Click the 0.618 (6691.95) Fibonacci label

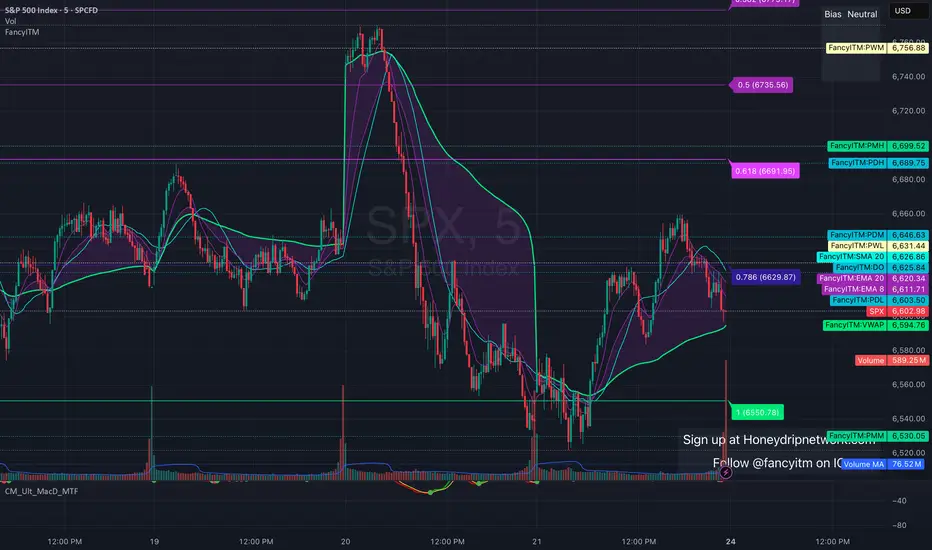click(x=765, y=171)
